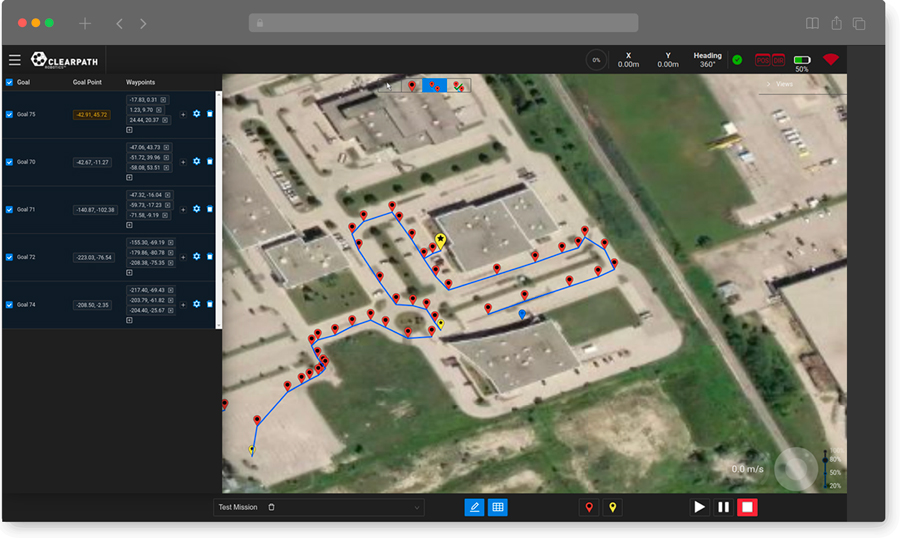Viewport: 900px width, 538px height.
Task: Toggle the select-all Goal header checkbox
Action: (x=10, y=82)
